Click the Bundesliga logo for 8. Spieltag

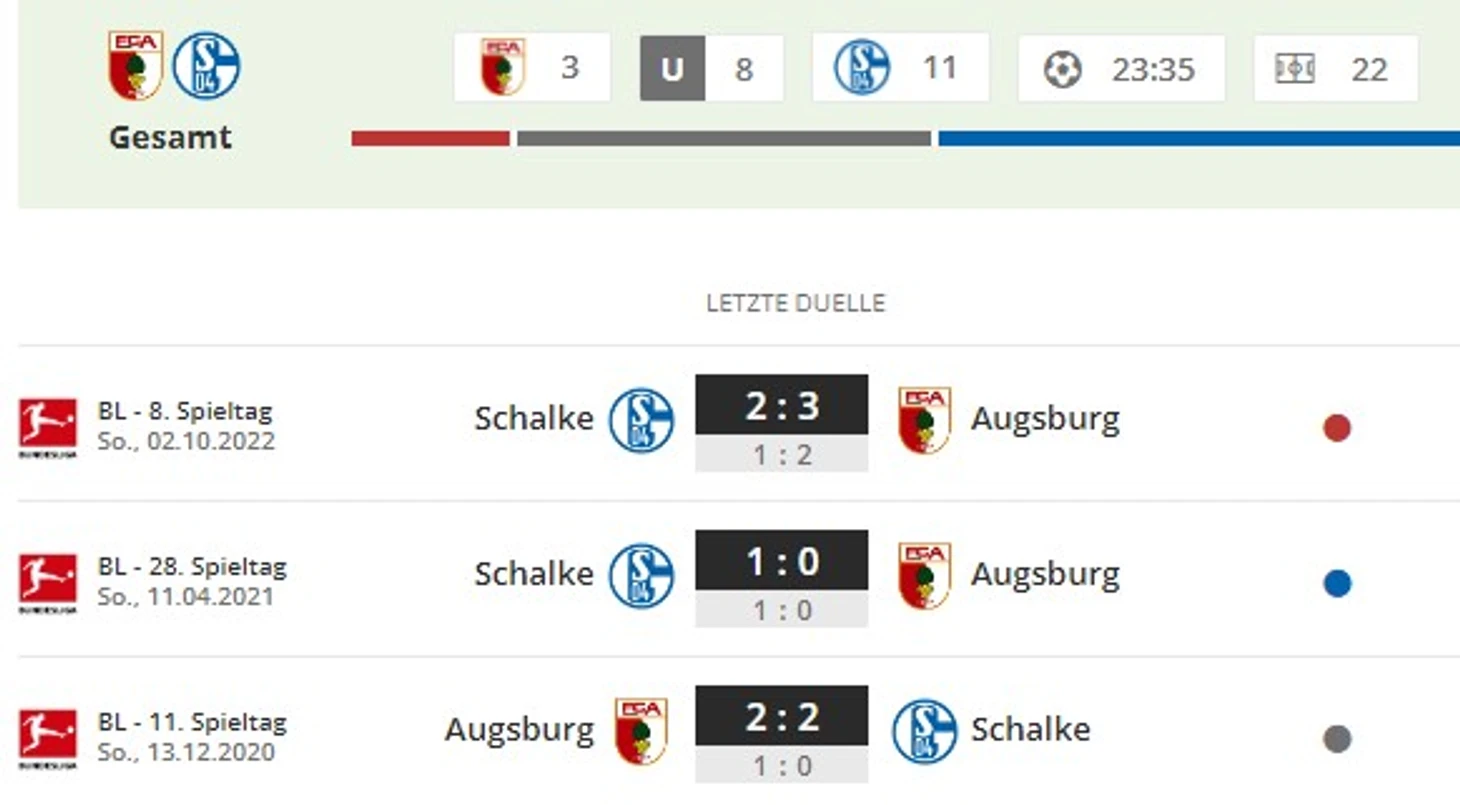coord(47,427)
